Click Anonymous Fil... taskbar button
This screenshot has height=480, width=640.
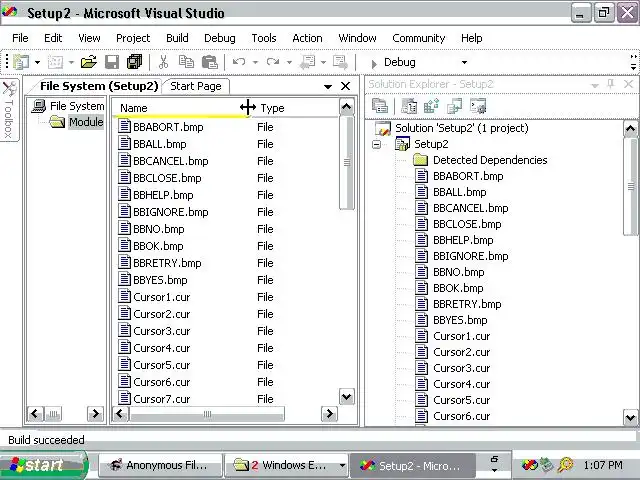tap(161, 465)
